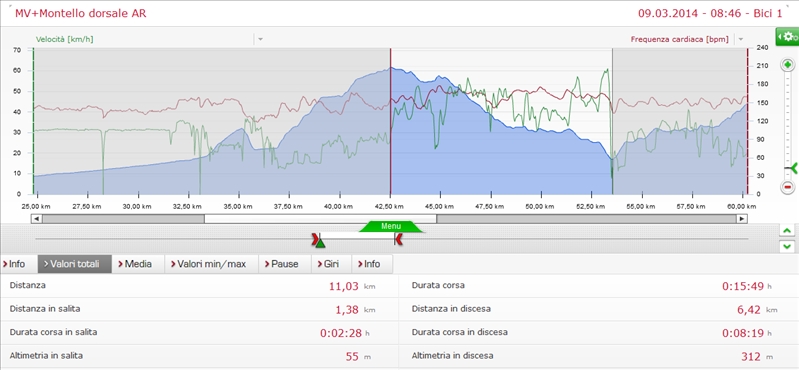Click the horizontal chart scrollbar thumb
Image resolution: width=799 pixels, height=370 pixels.
click(320, 219)
